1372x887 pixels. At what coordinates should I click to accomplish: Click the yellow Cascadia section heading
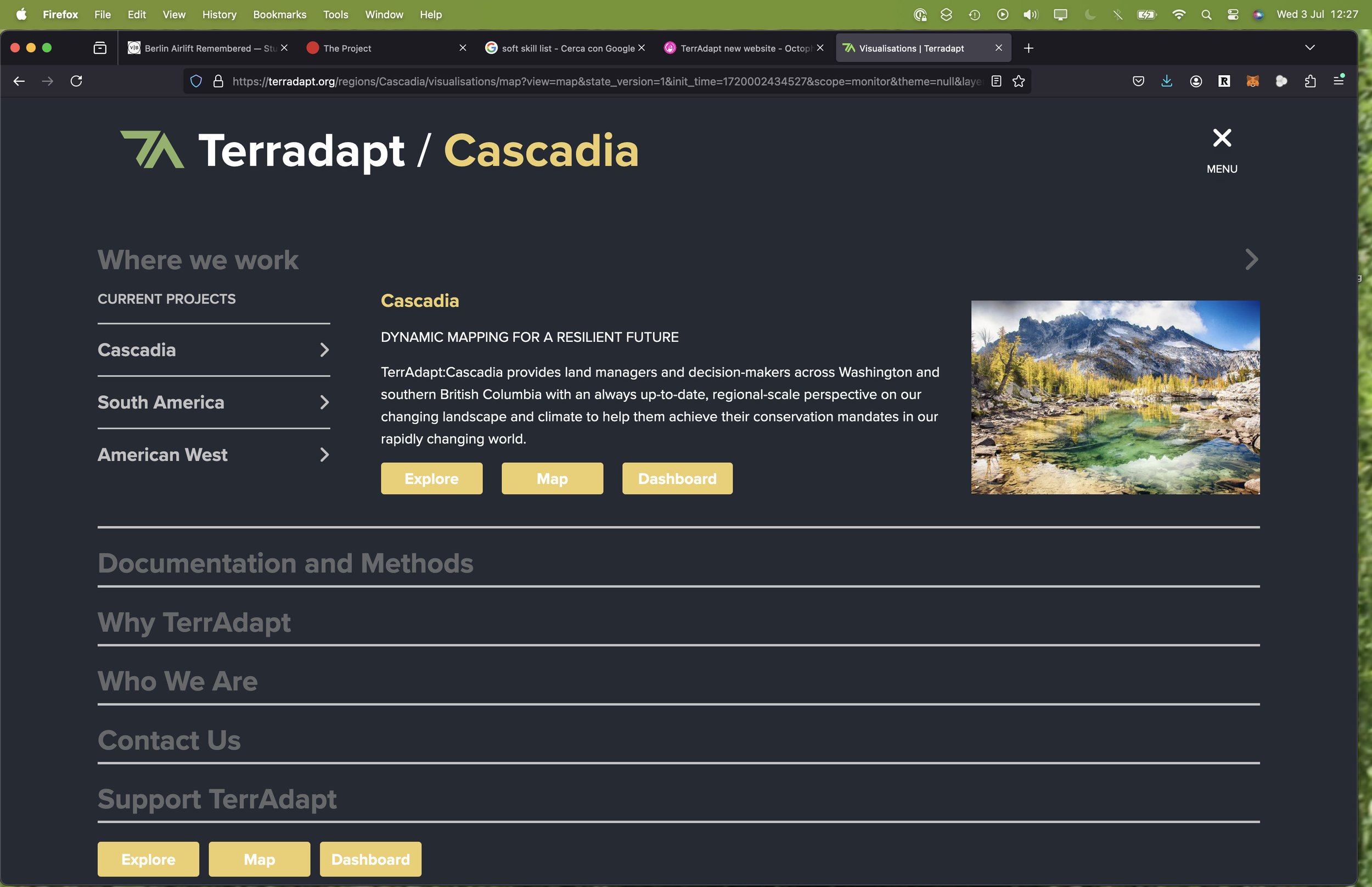tap(420, 301)
